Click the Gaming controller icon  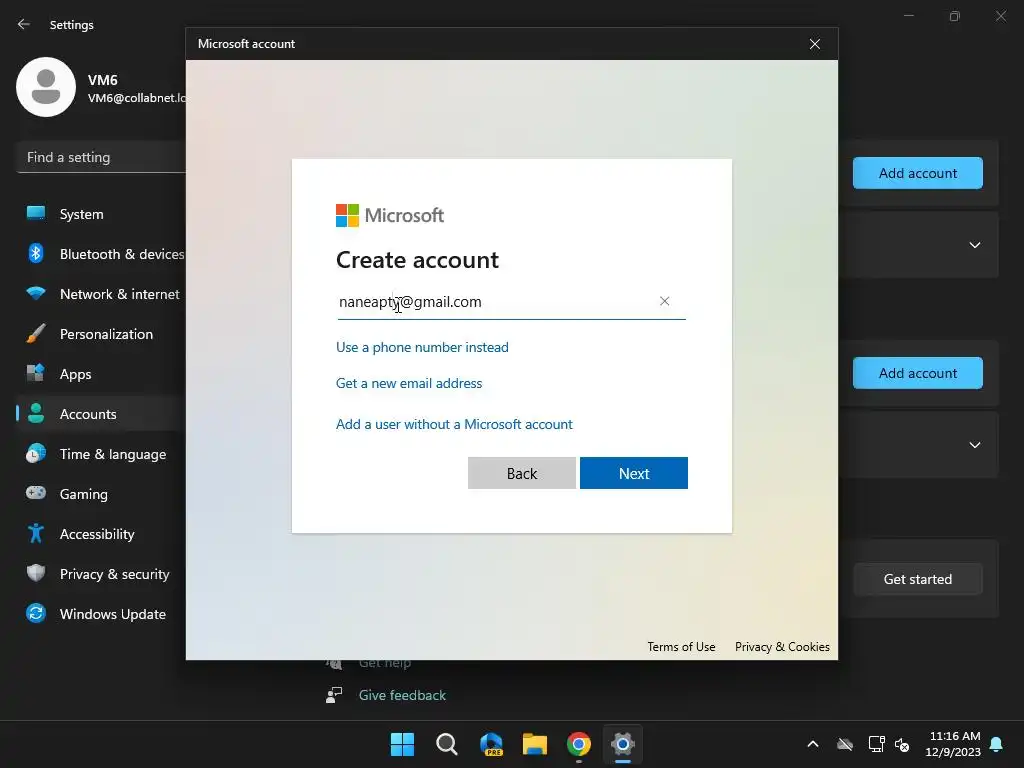(x=36, y=493)
